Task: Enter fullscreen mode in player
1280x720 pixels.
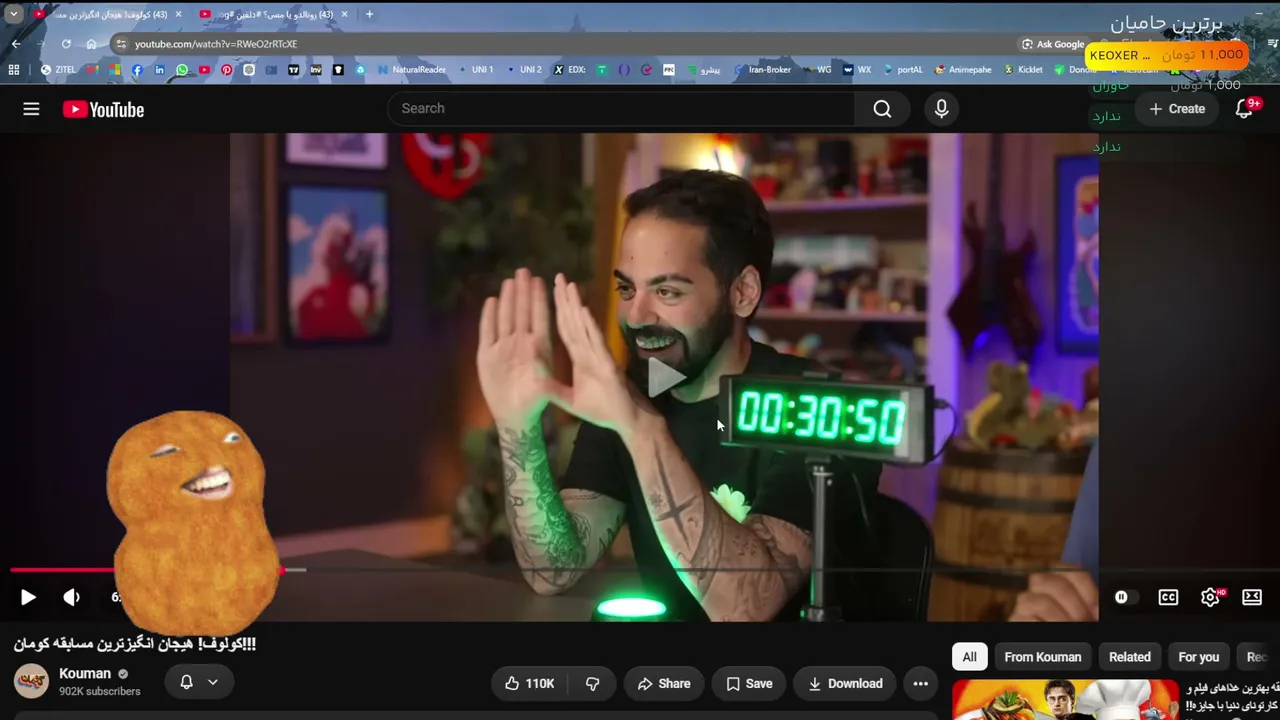Action: [1252, 597]
